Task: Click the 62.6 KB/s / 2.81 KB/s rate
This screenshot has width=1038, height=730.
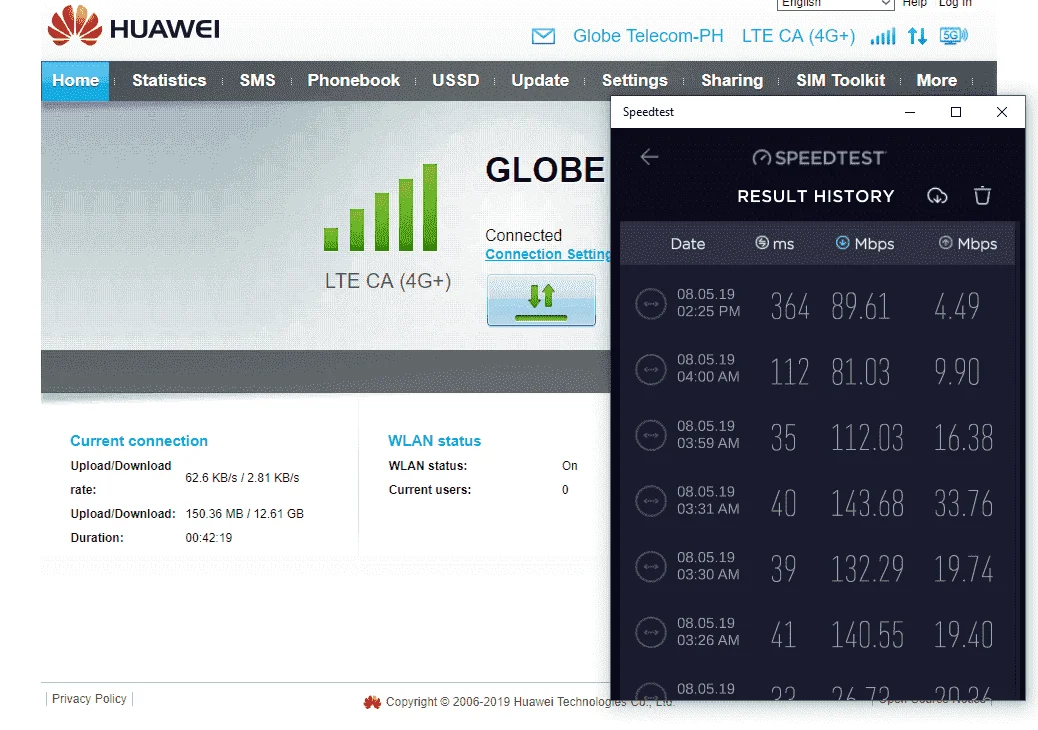Action: pyautogui.click(x=242, y=478)
